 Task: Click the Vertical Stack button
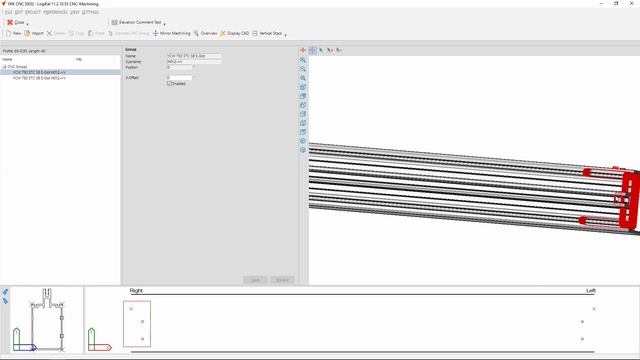point(267,33)
